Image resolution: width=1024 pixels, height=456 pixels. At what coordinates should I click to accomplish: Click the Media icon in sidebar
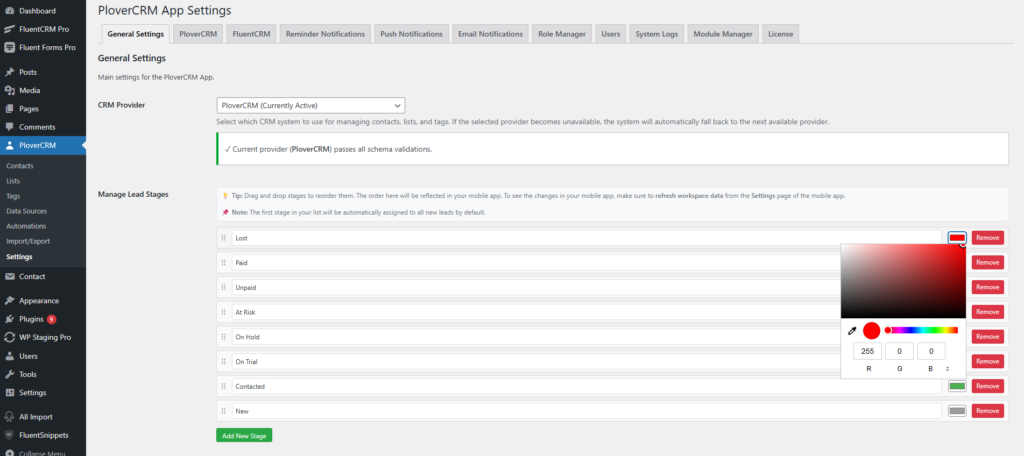tap(9, 90)
